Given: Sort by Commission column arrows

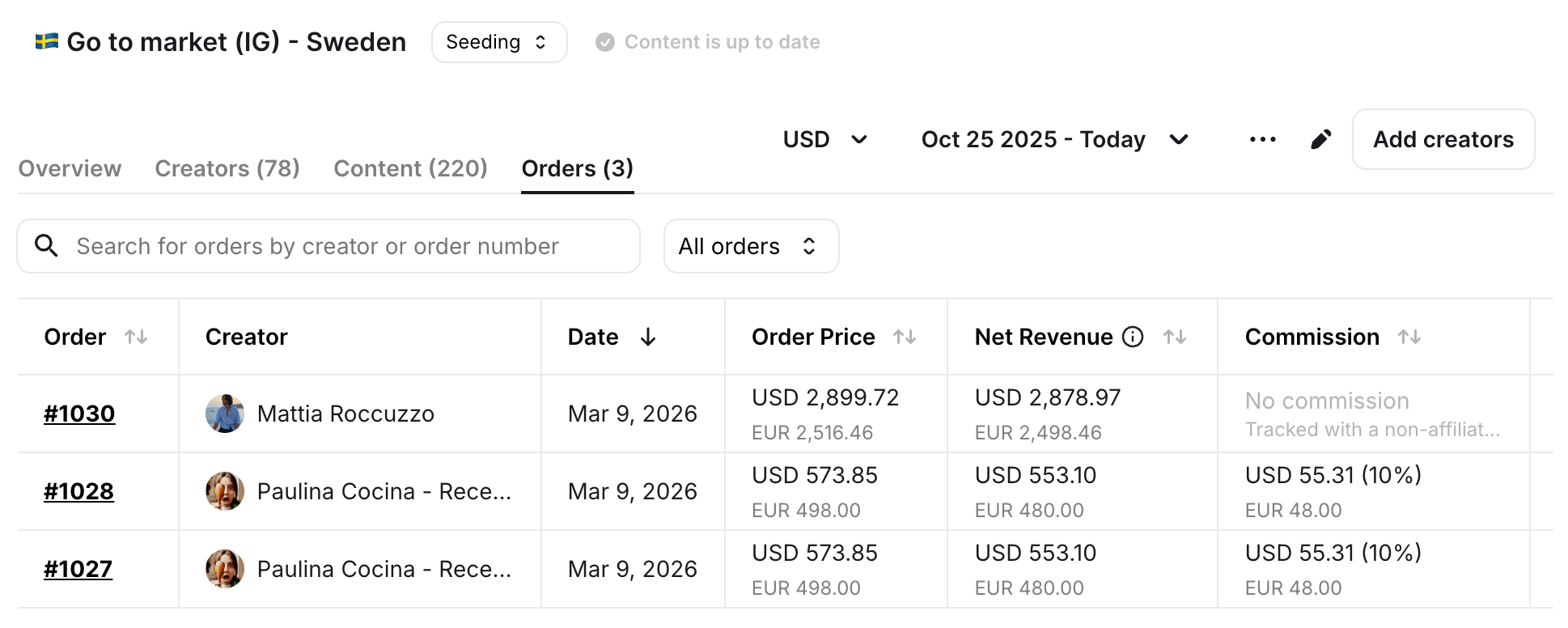Looking at the screenshot, I should click(1409, 337).
